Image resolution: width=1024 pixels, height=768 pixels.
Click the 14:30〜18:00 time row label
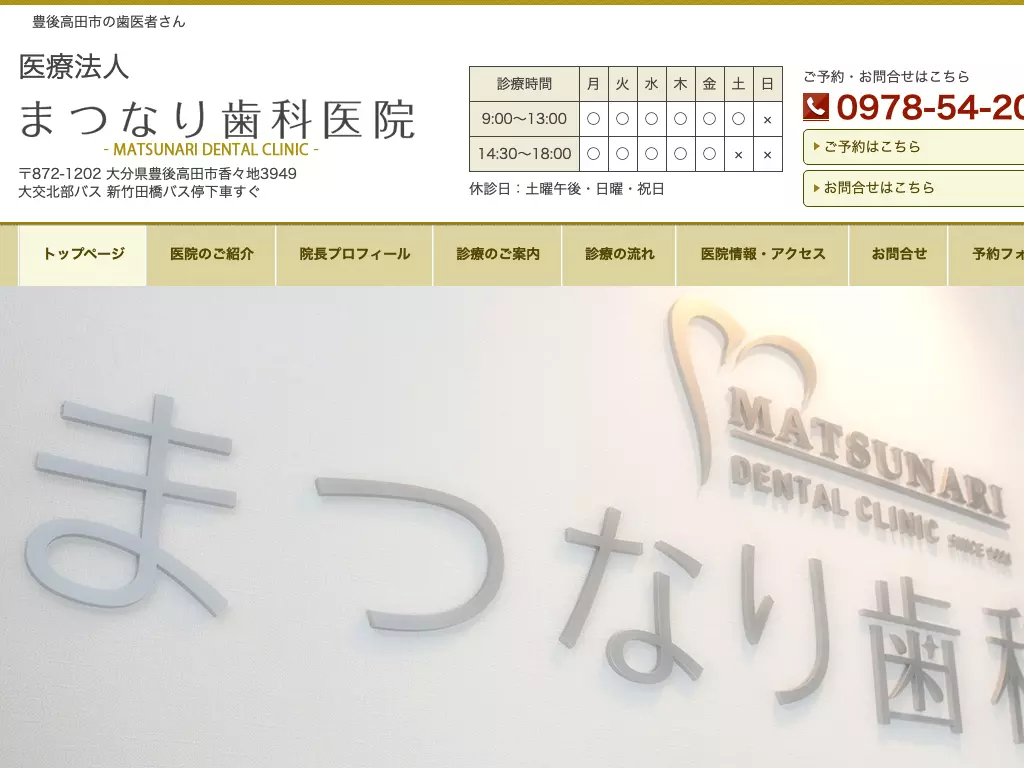point(524,154)
